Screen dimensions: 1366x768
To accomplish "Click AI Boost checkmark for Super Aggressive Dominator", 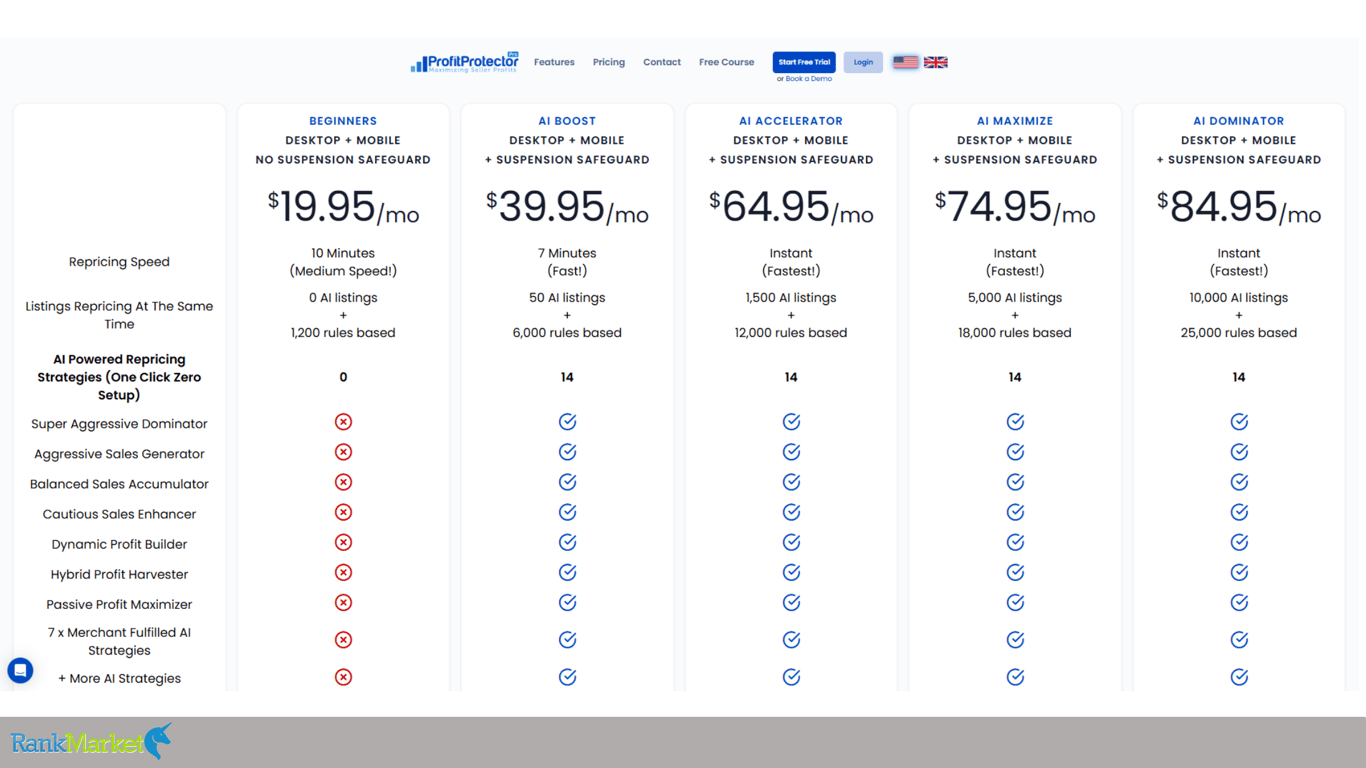I will [567, 422].
